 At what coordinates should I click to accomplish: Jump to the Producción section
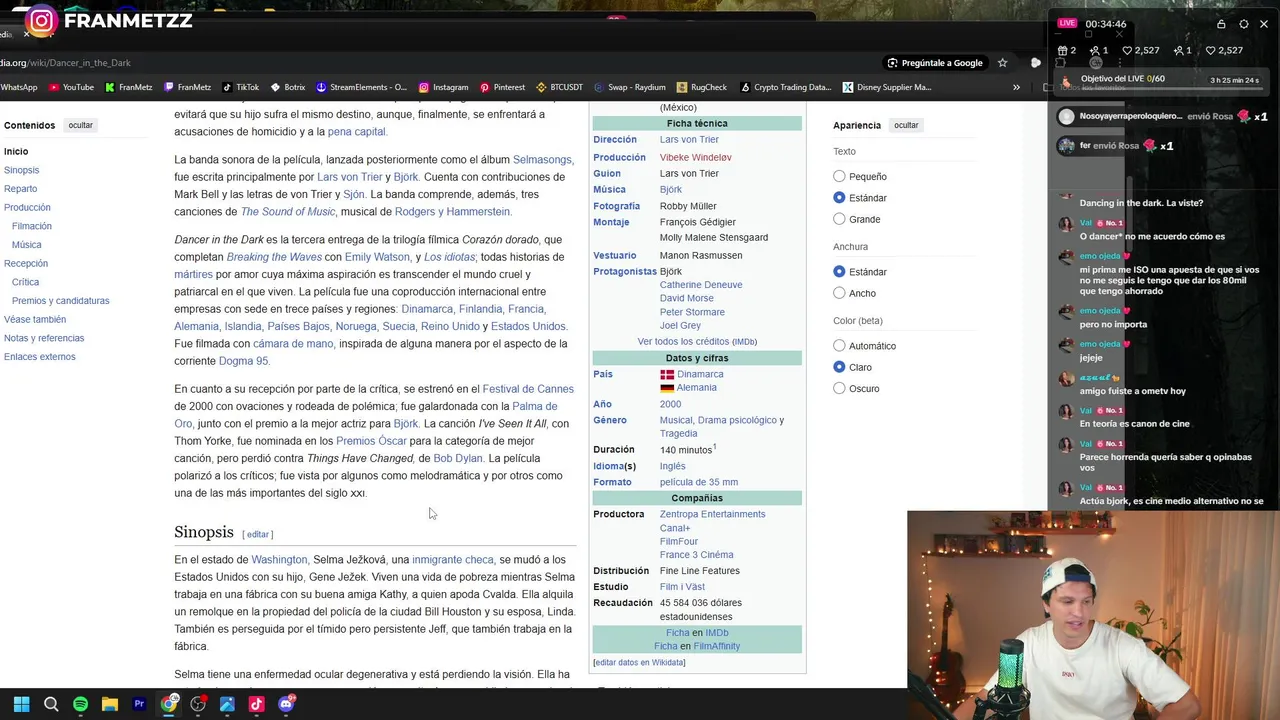(27, 207)
